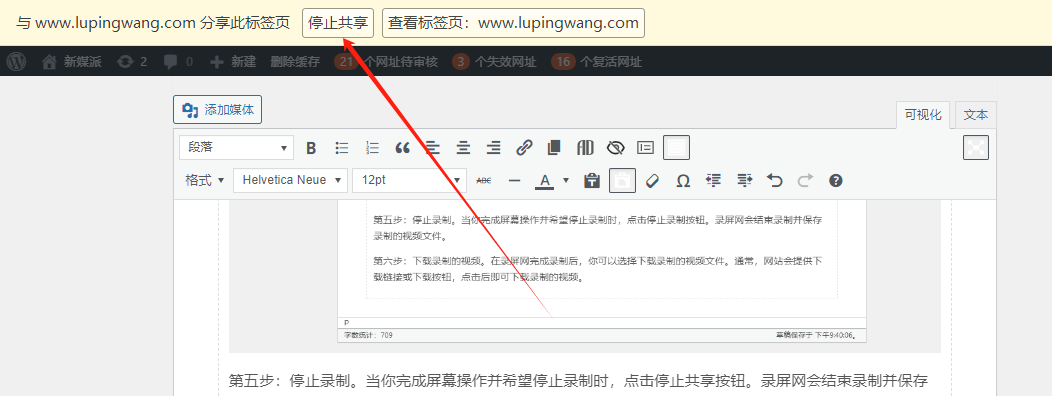Open the special character Omega dialog
Viewport: 1052px width, 396px height.
point(683,181)
